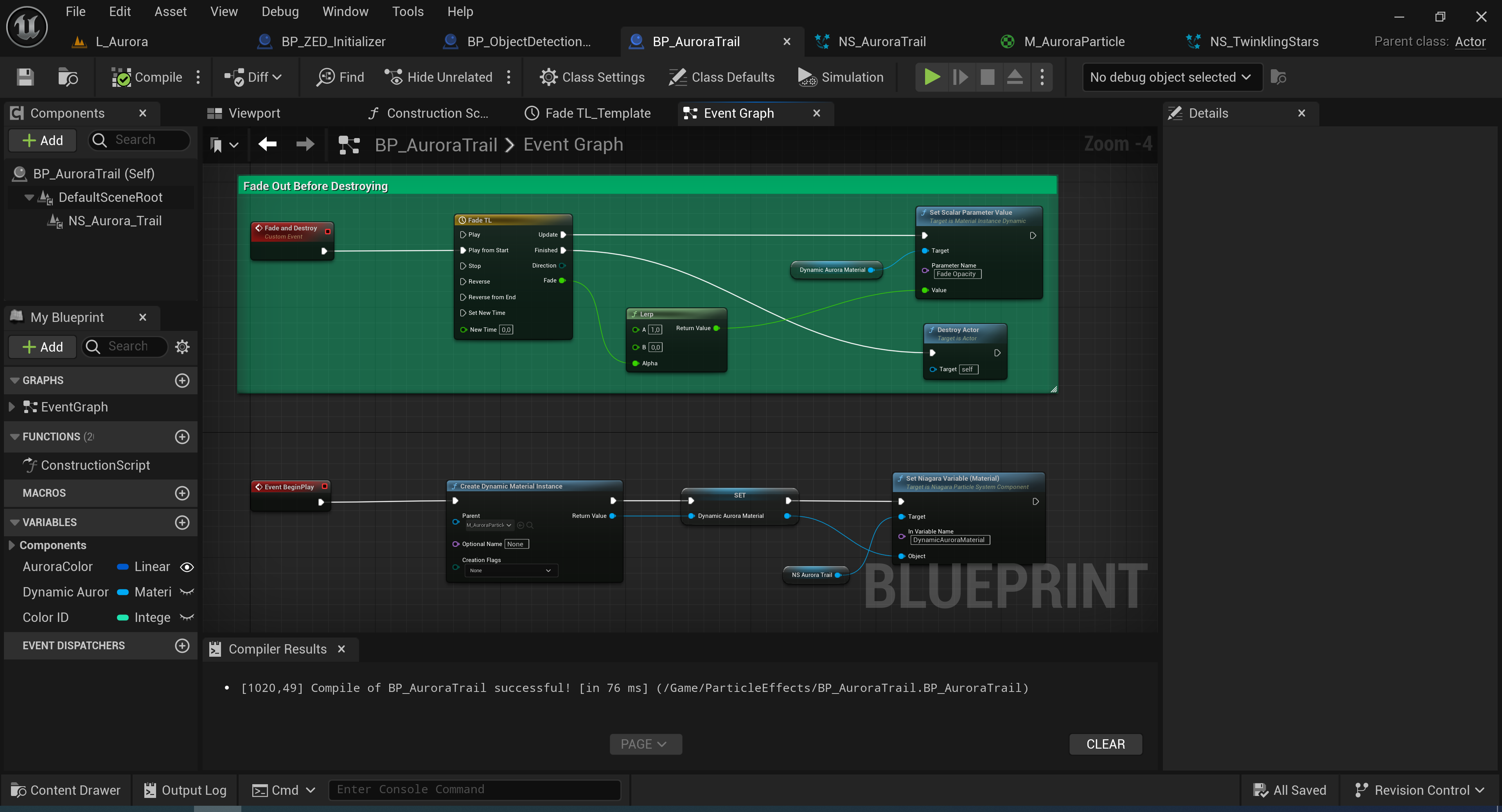Open Compile options three-dot menu
This screenshot has height=812, width=1502.
click(x=198, y=77)
